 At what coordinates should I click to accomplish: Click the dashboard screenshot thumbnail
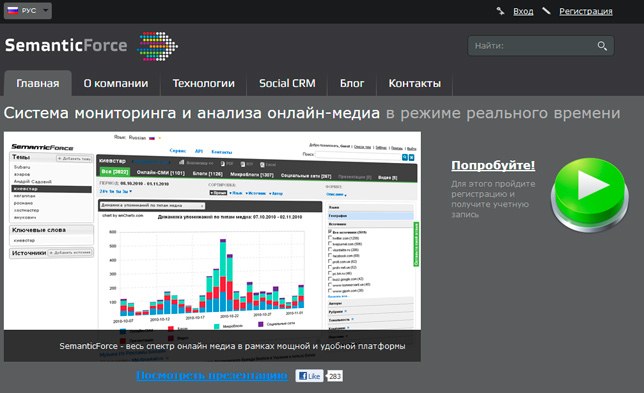(212, 246)
